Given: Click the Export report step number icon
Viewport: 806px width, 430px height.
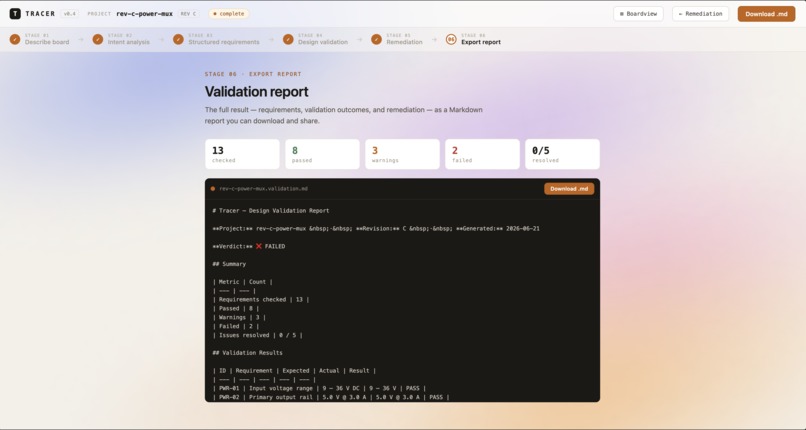Looking at the screenshot, I should coord(451,40).
